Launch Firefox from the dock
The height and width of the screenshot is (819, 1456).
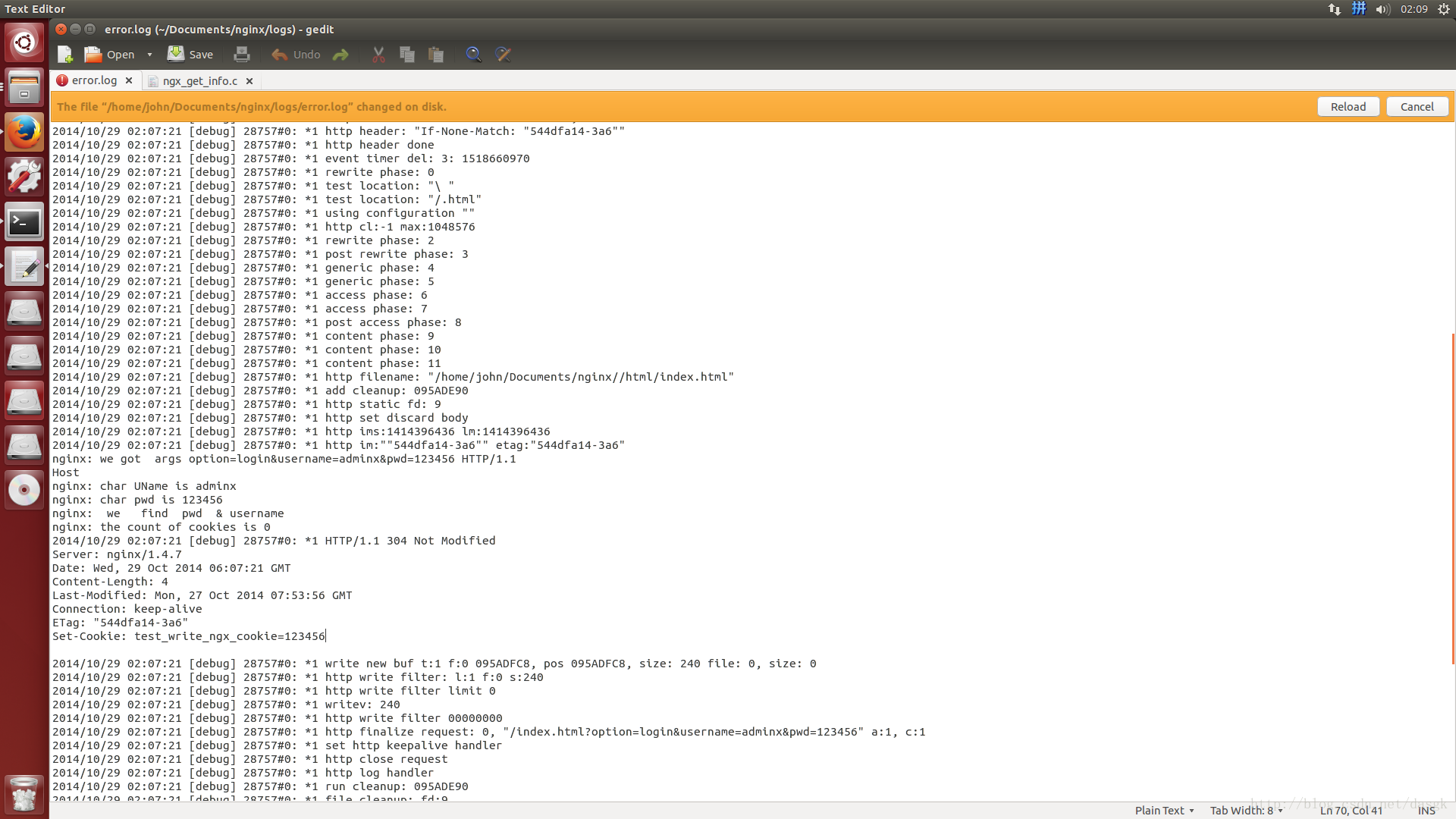(24, 132)
